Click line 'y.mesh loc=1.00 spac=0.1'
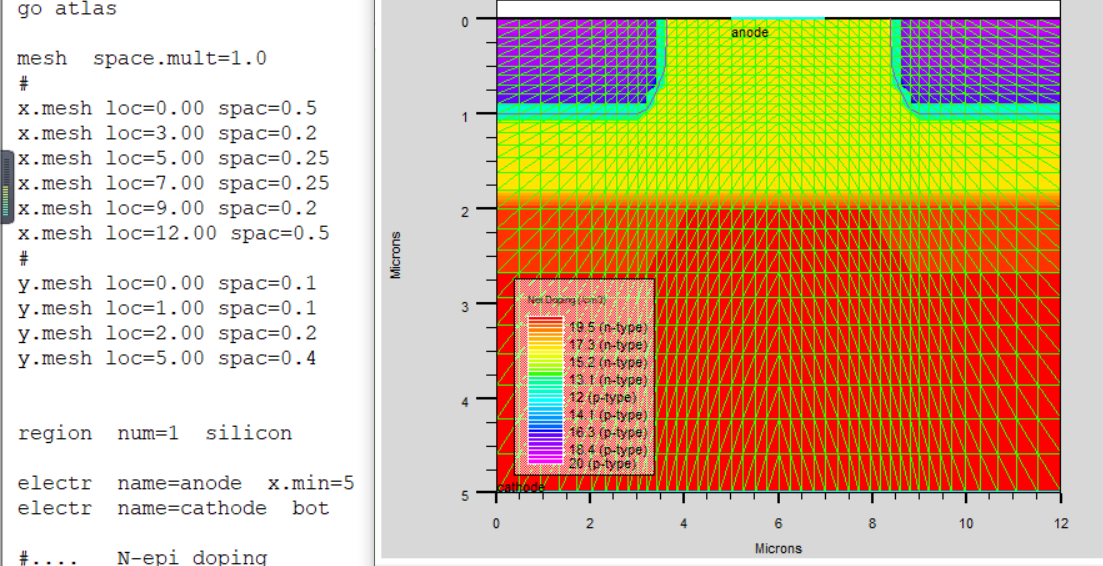Image resolution: width=1103 pixels, height=566 pixels. click(167, 309)
